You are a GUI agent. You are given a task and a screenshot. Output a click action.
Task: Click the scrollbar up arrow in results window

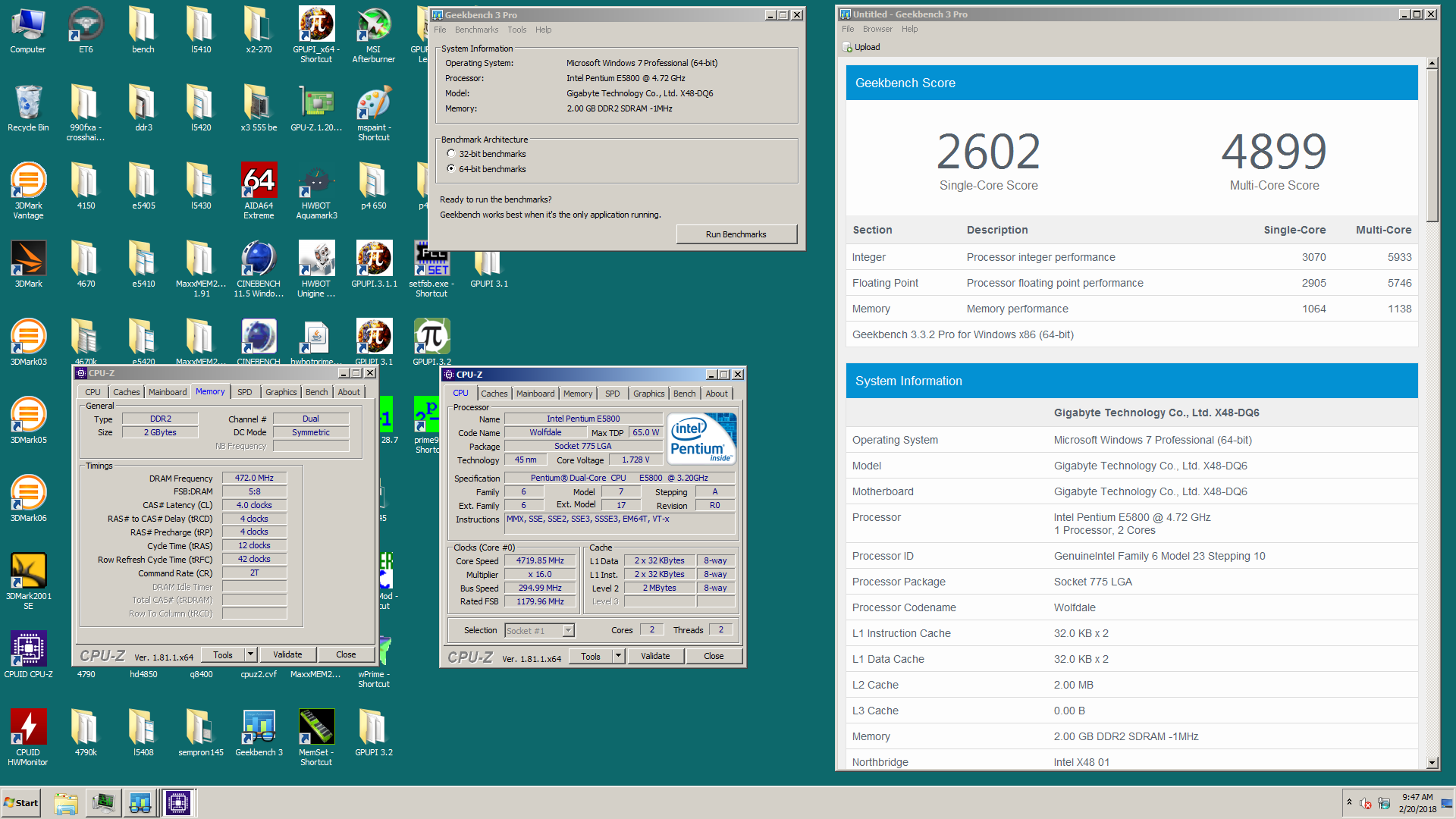click(x=1432, y=64)
